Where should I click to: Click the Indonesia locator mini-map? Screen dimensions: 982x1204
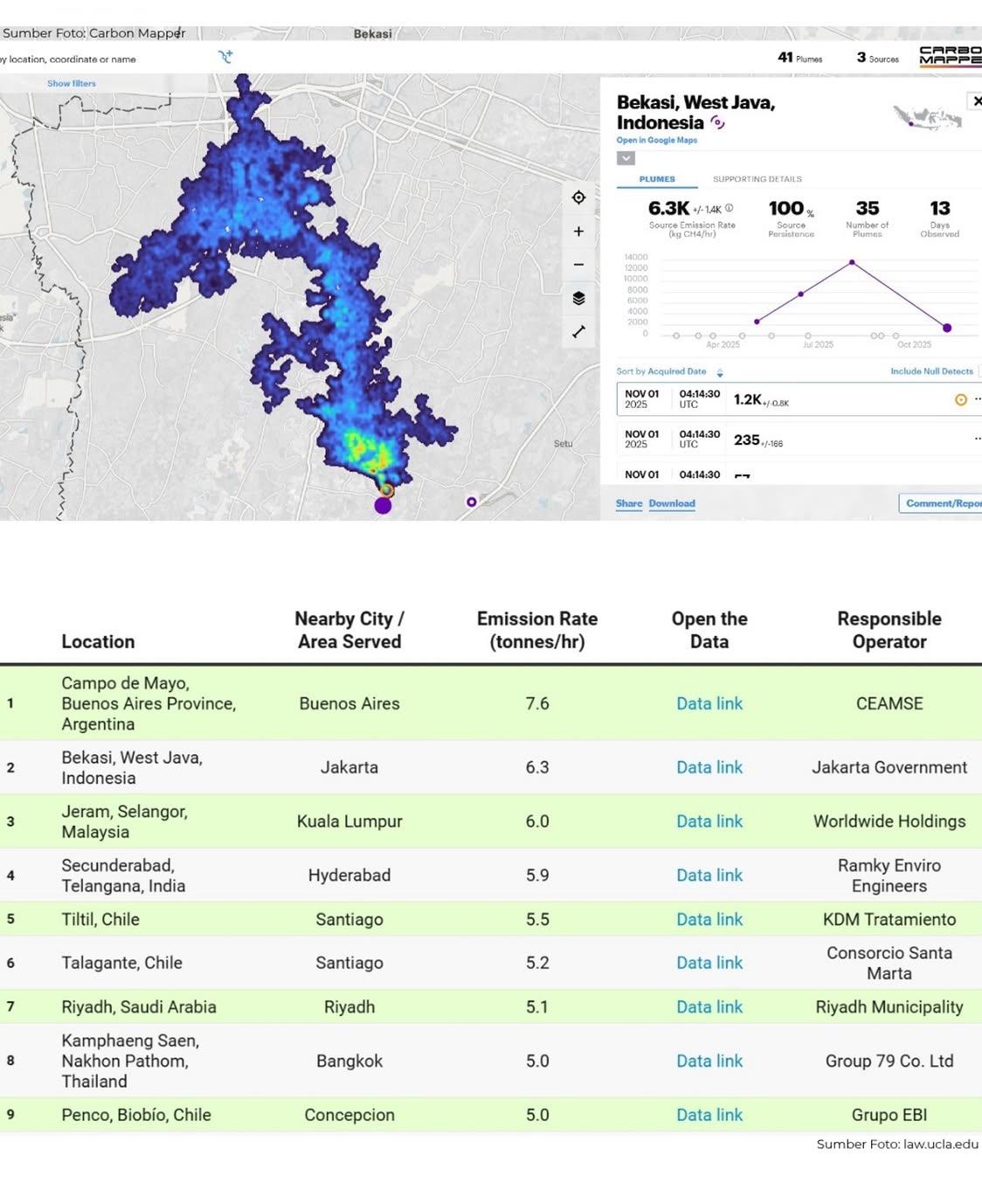[x=927, y=118]
